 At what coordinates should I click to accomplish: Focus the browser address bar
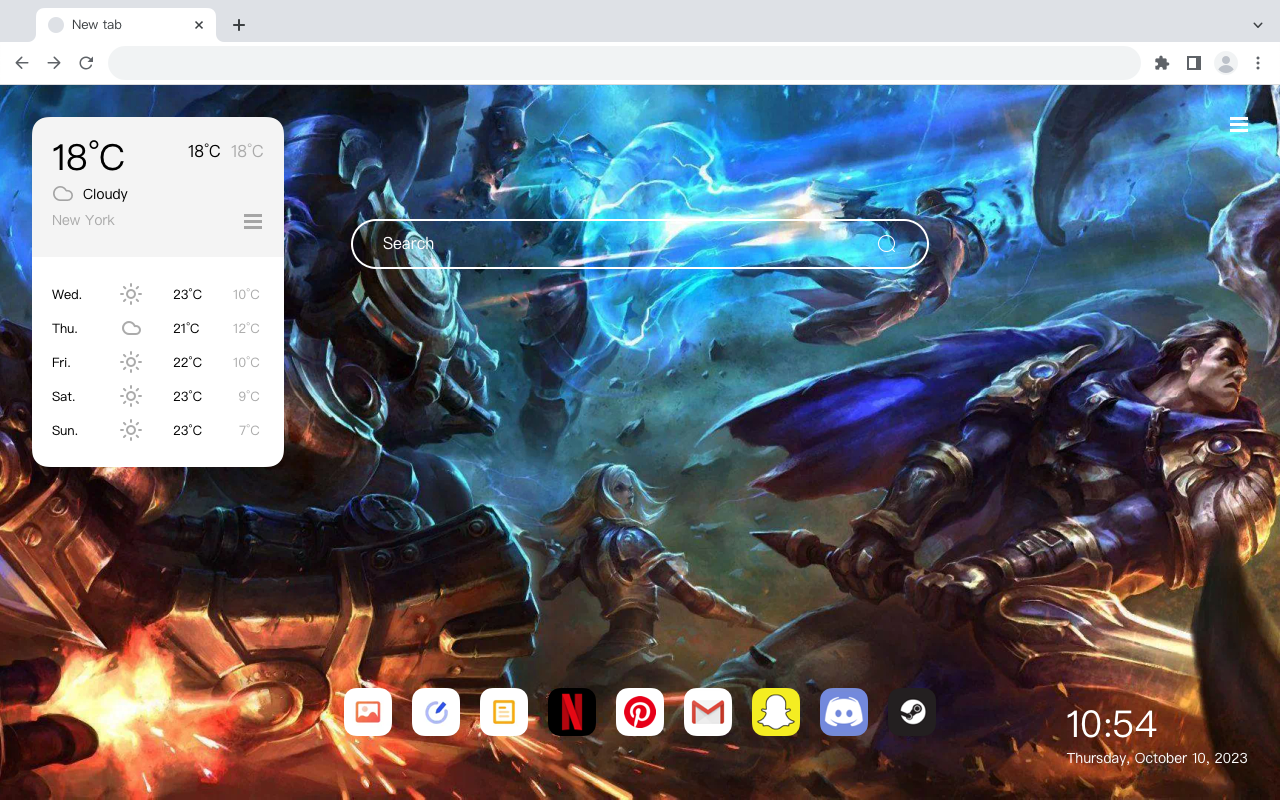(624, 63)
